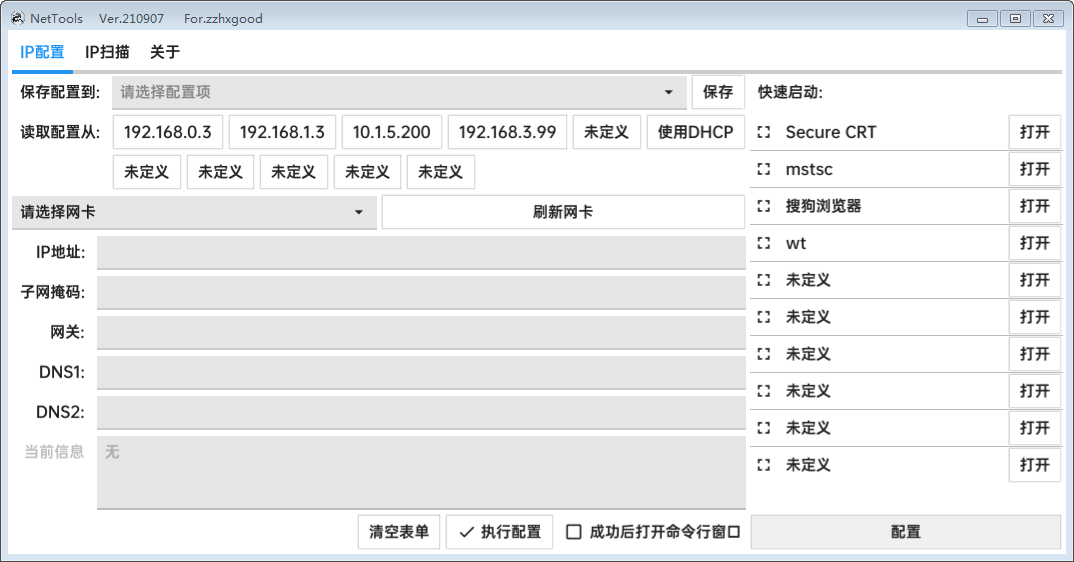Click the checkmark icon on 执行配置

coord(466,532)
